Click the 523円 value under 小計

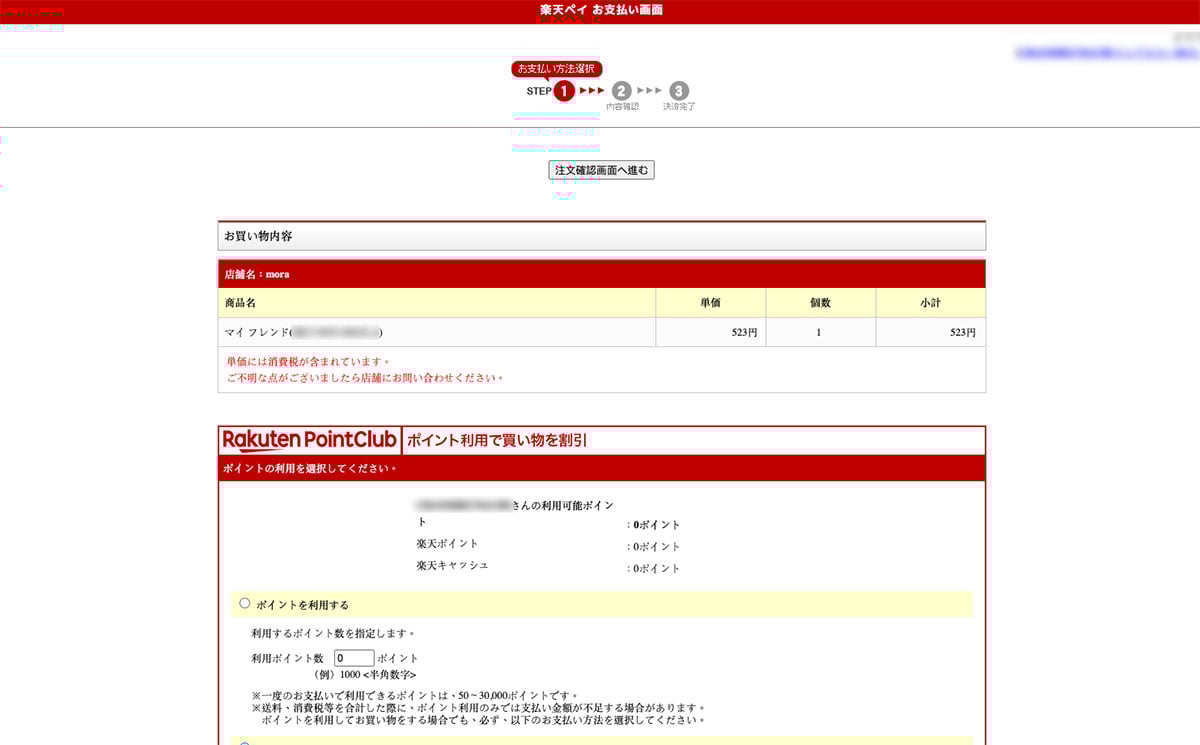(963, 332)
